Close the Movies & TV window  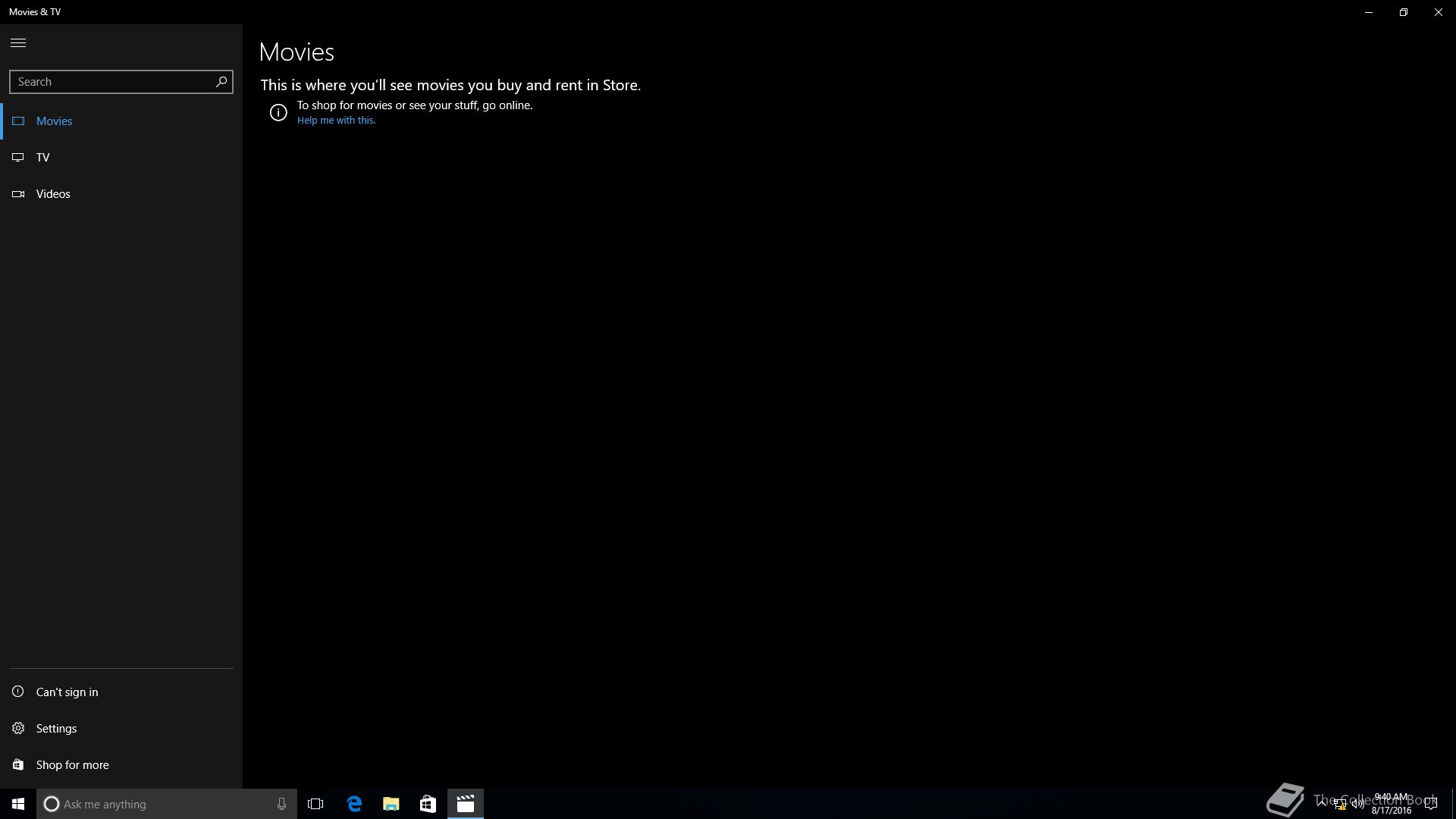pyautogui.click(x=1439, y=12)
